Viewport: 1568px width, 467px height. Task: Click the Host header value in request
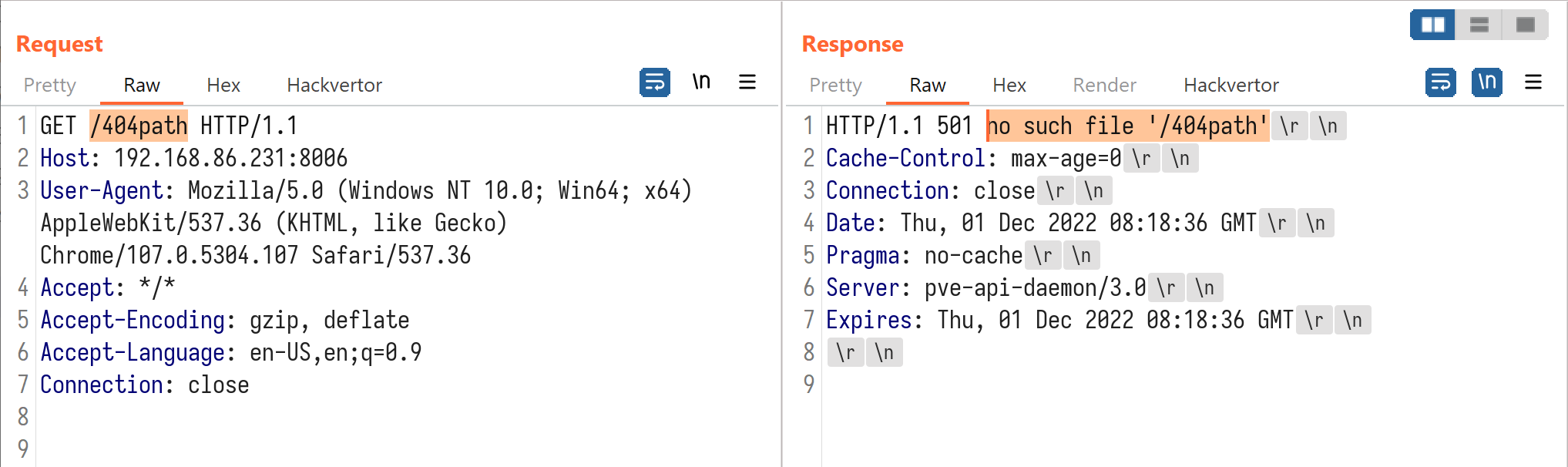[x=230, y=159]
